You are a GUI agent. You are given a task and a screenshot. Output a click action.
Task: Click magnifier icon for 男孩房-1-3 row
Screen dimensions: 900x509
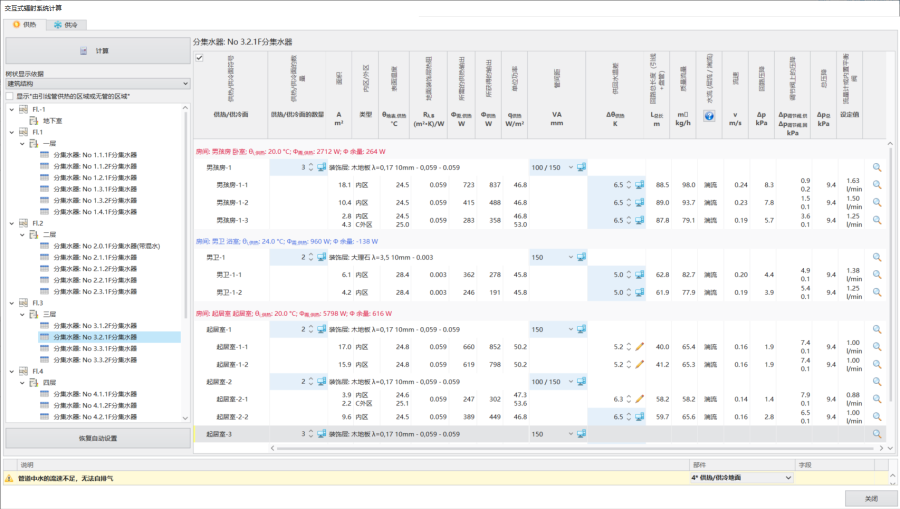(x=876, y=220)
